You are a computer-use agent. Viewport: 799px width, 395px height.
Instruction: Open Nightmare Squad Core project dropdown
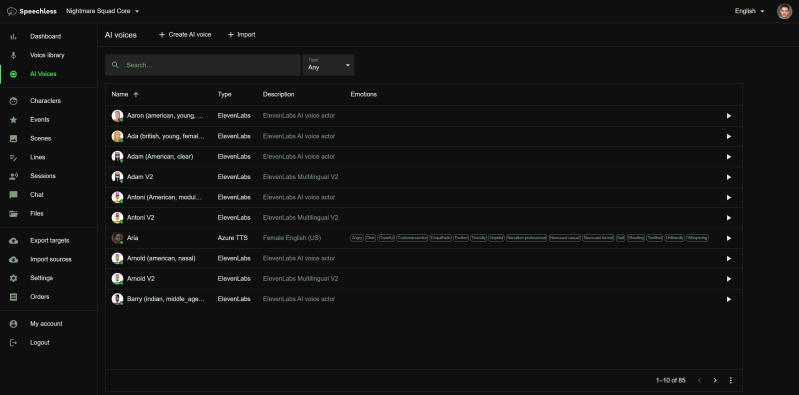click(x=102, y=11)
